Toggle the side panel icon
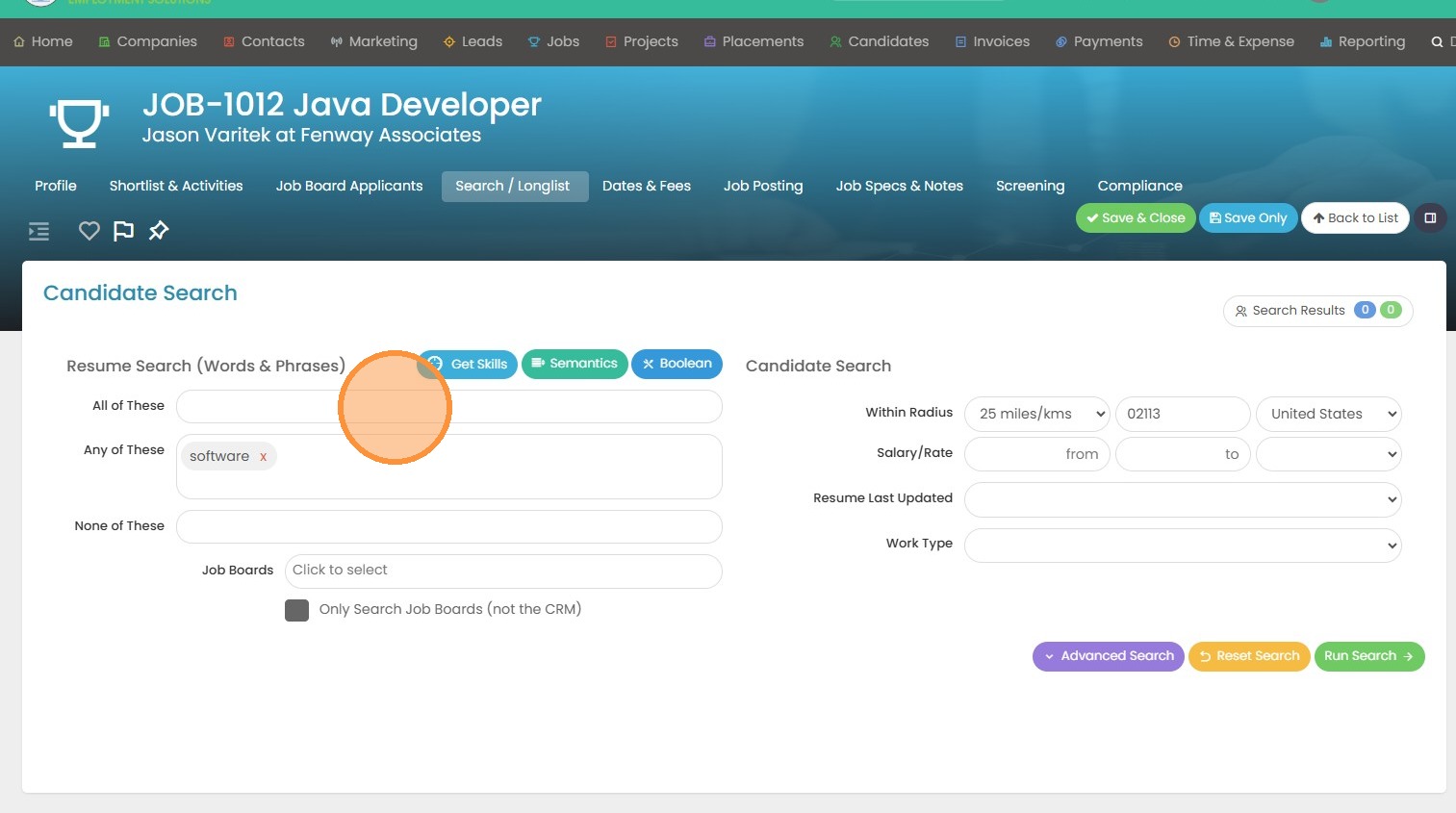Screen dimensions: 1456x813 point(1430,218)
